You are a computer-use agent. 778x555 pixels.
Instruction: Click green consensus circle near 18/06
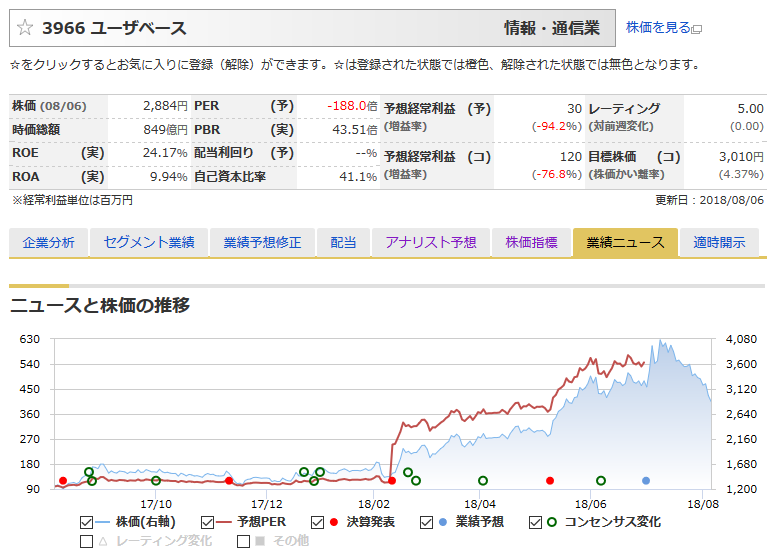pos(601,481)
